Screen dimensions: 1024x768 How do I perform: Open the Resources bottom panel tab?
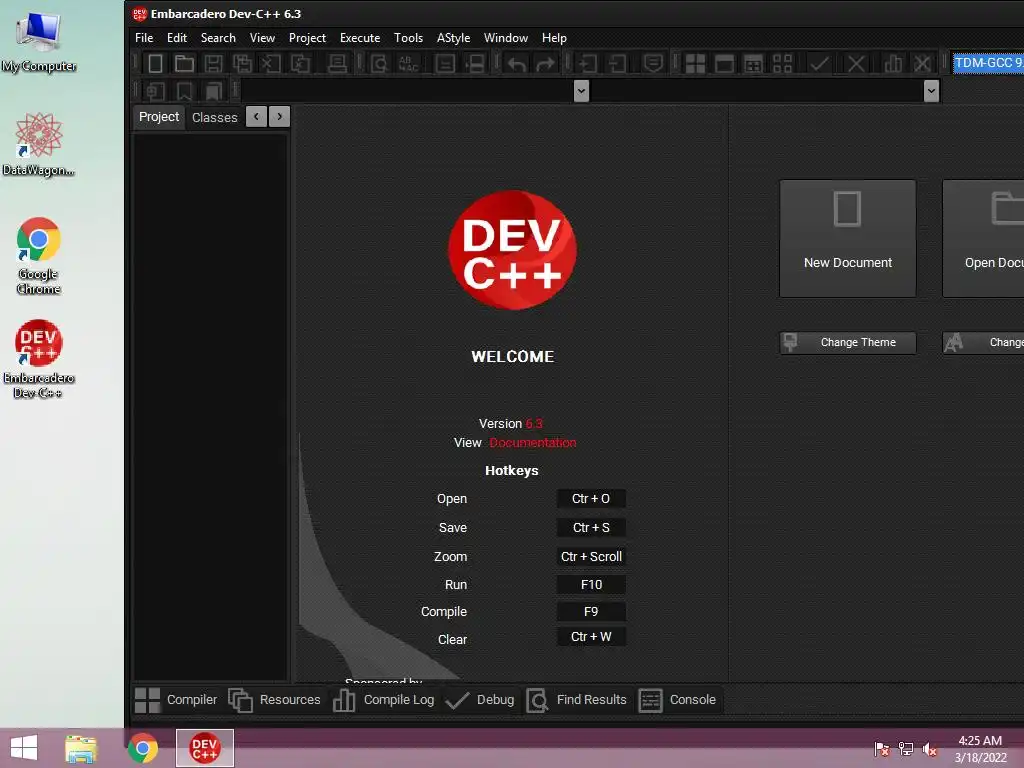pyautogui.click(x=275, y=699)
